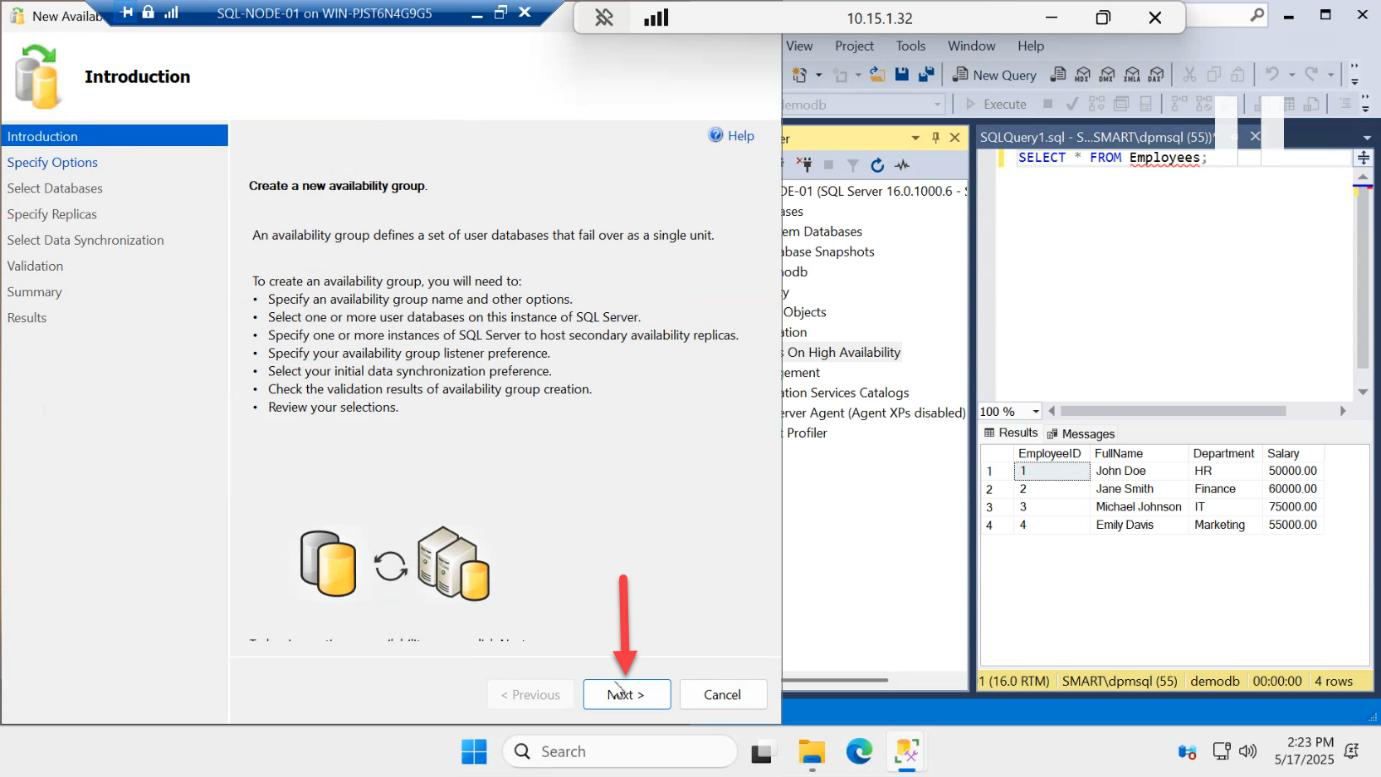Click the Undo arrow icon in toolbar
Viewport: 1381px width, 777px height.
tap(1272, 75)
